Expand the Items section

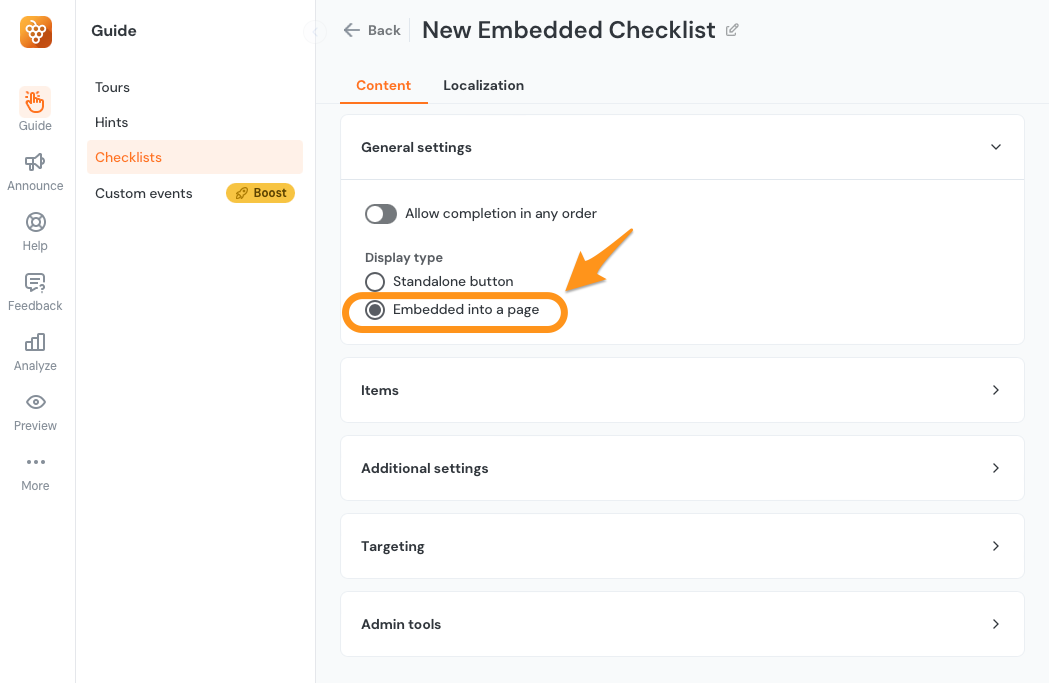[x=996, y=390]
